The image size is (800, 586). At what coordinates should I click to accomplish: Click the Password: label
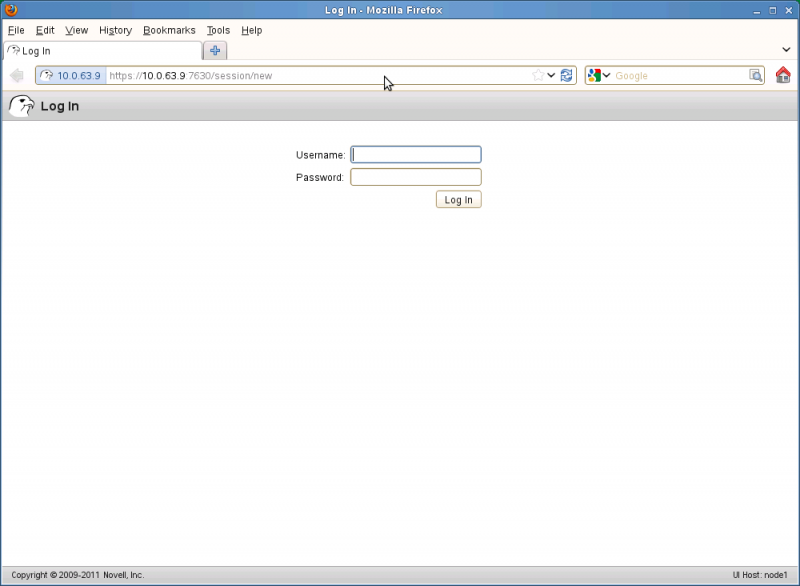(320, 177)
